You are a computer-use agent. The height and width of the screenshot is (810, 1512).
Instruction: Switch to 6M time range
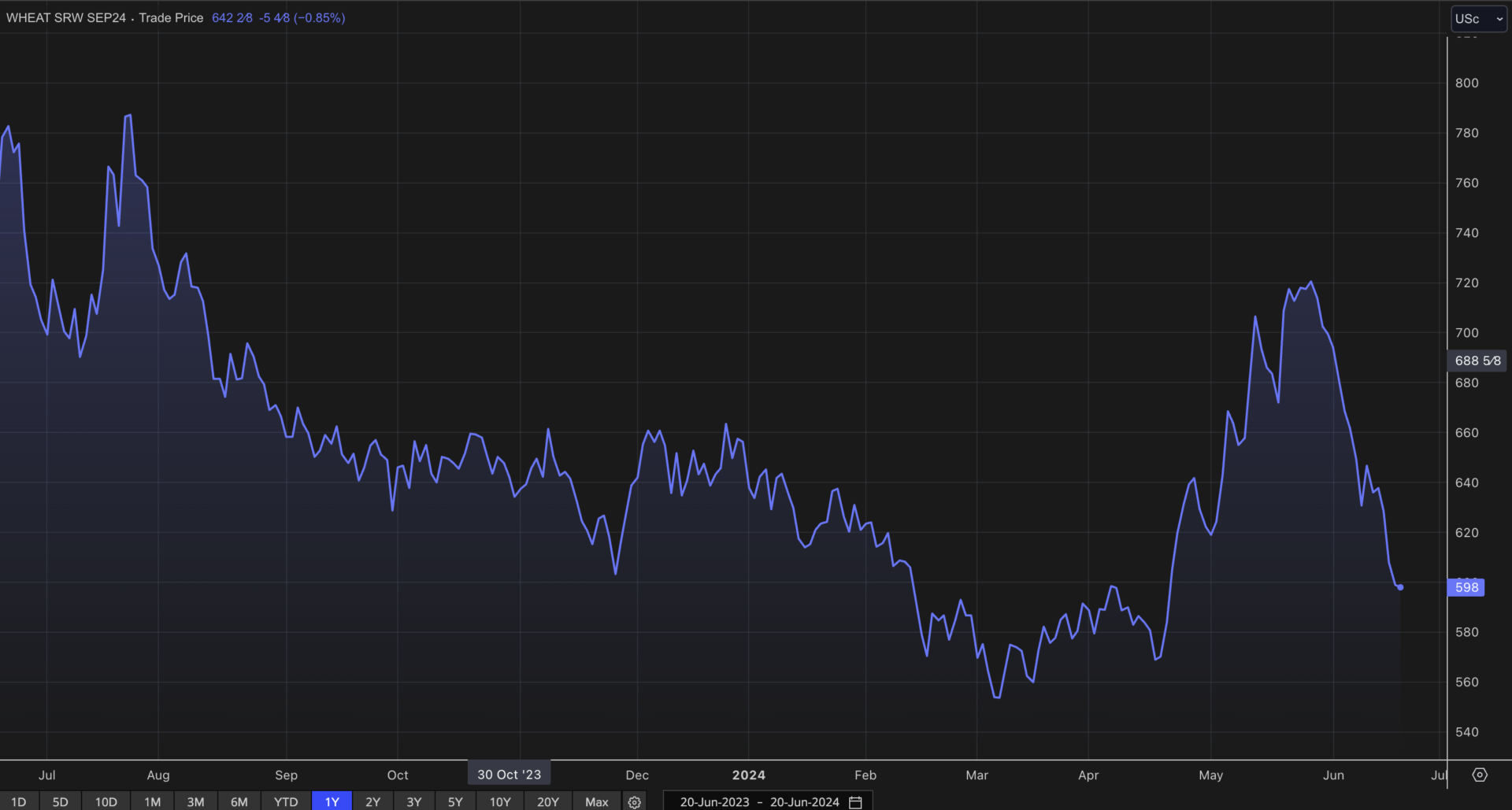[239, 801]
